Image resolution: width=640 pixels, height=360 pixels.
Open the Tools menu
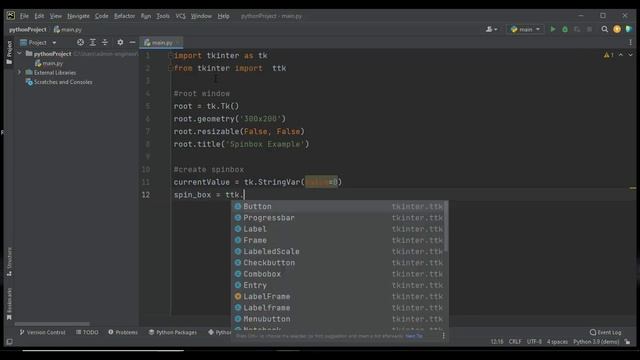(x=163, y=16)
